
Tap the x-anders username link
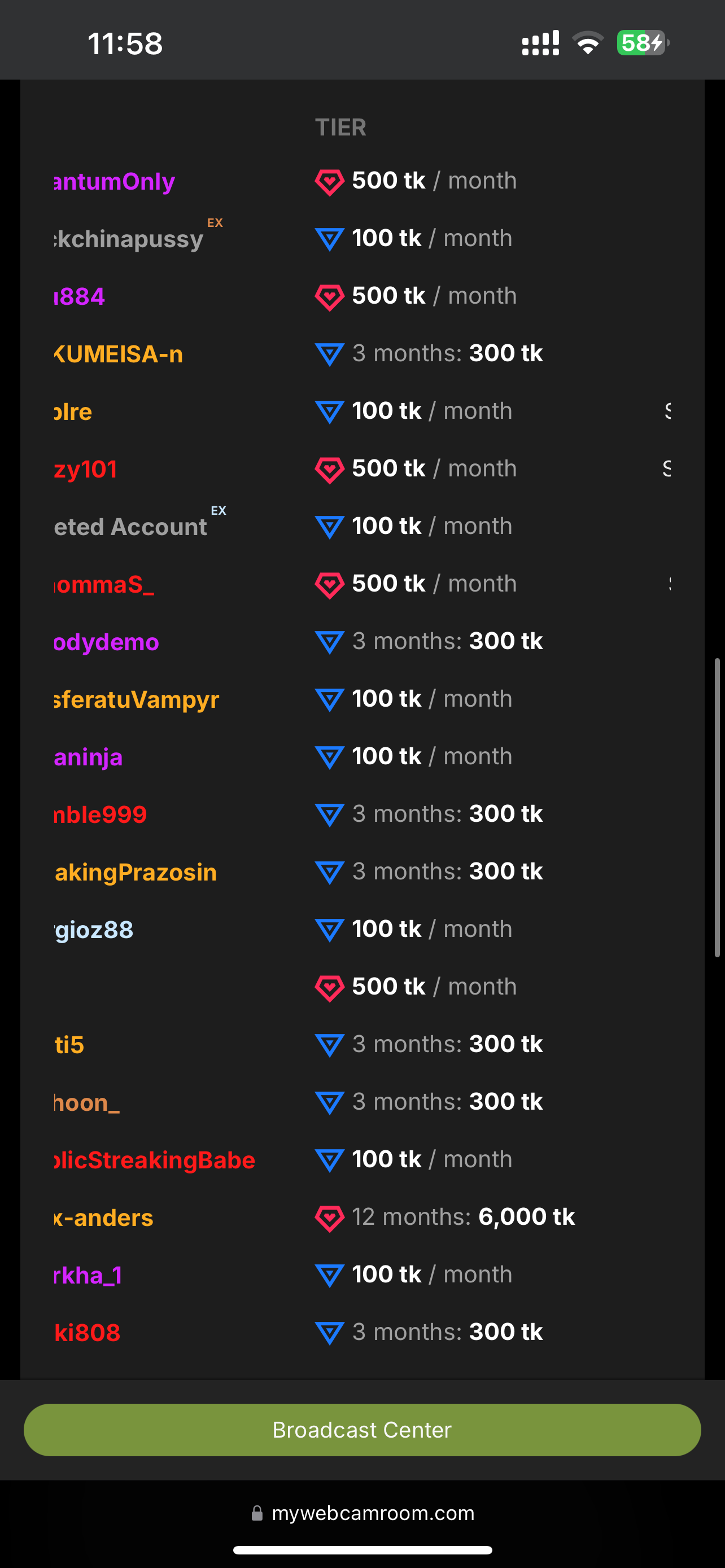click(x=103, y=1217)
